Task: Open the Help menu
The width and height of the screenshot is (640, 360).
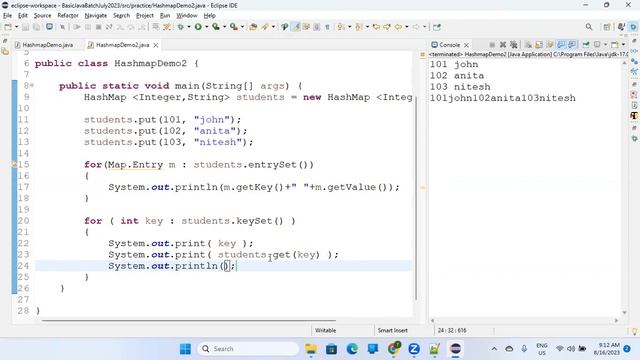Action: click(209, 16)
